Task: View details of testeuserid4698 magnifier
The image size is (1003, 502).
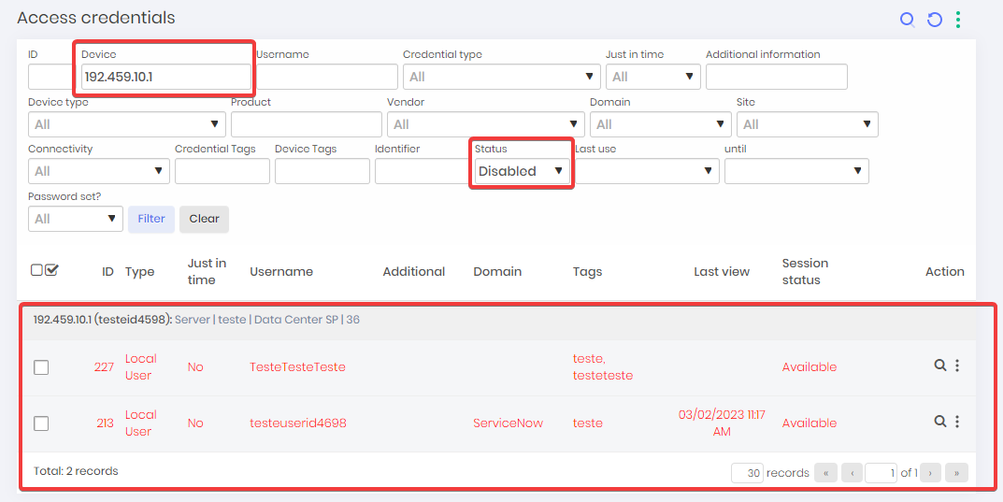Action: coord(940,421)
